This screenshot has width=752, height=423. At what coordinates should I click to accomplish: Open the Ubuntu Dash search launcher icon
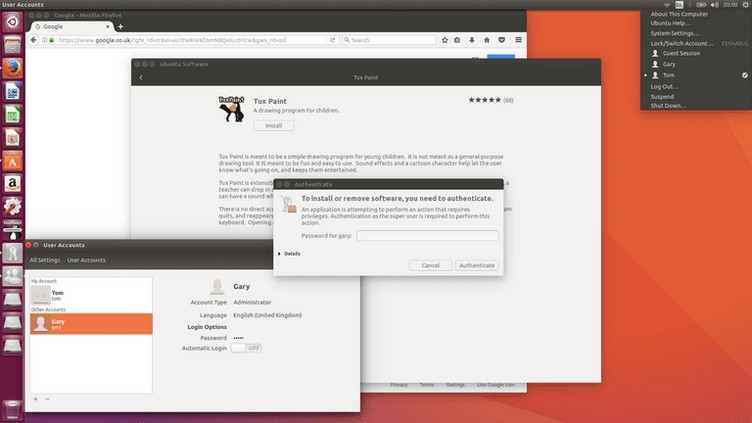click(x=12, y=22)
